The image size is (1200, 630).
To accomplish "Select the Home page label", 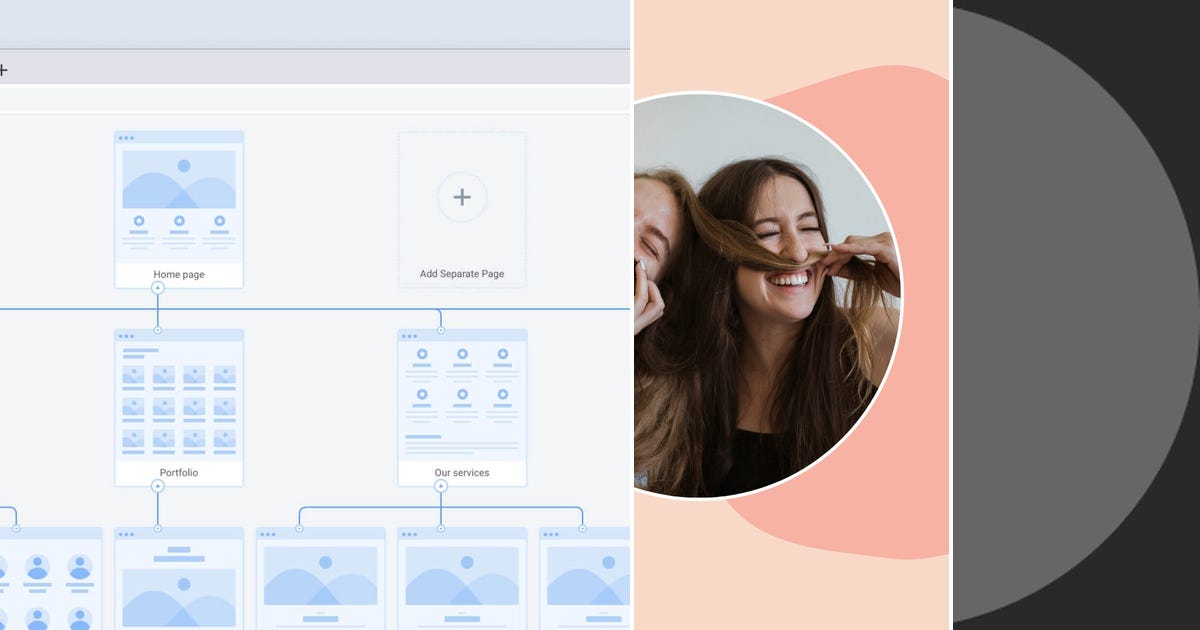I will (x=178, y=273).
